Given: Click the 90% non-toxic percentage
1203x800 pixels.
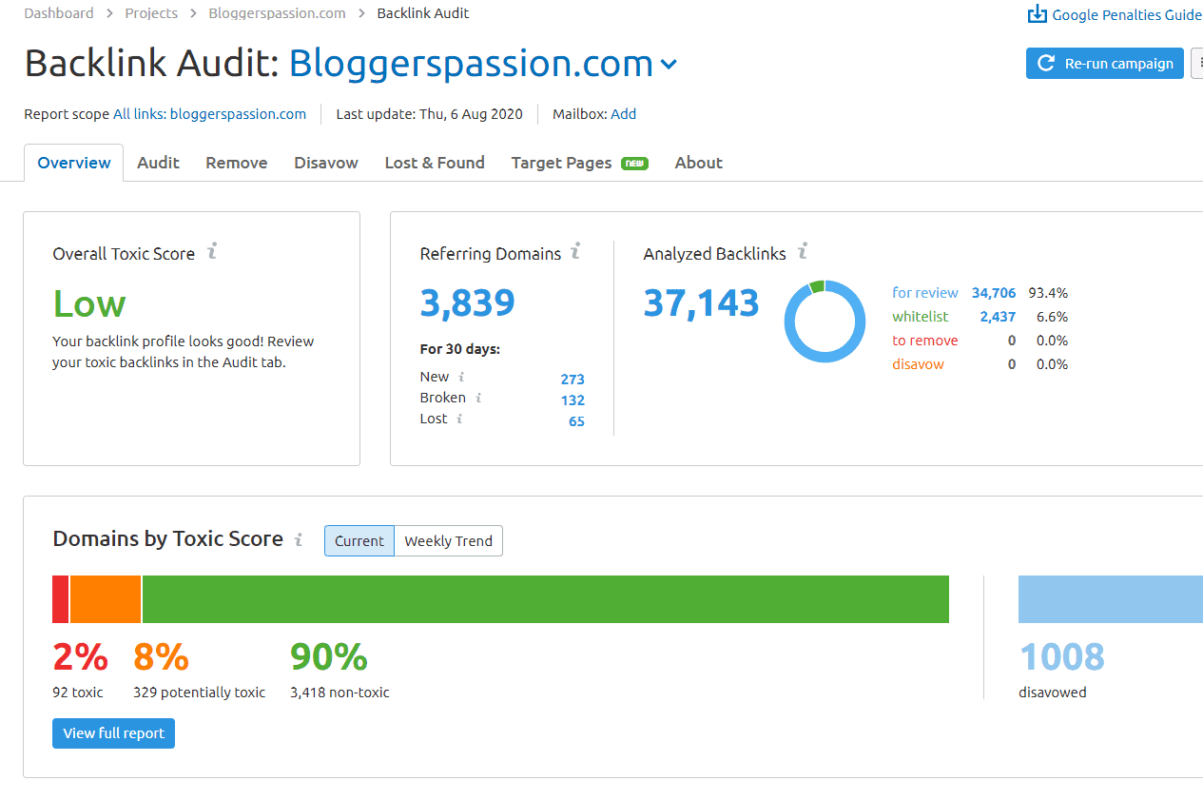Looking at the screenshot, I should coord(329,657).
